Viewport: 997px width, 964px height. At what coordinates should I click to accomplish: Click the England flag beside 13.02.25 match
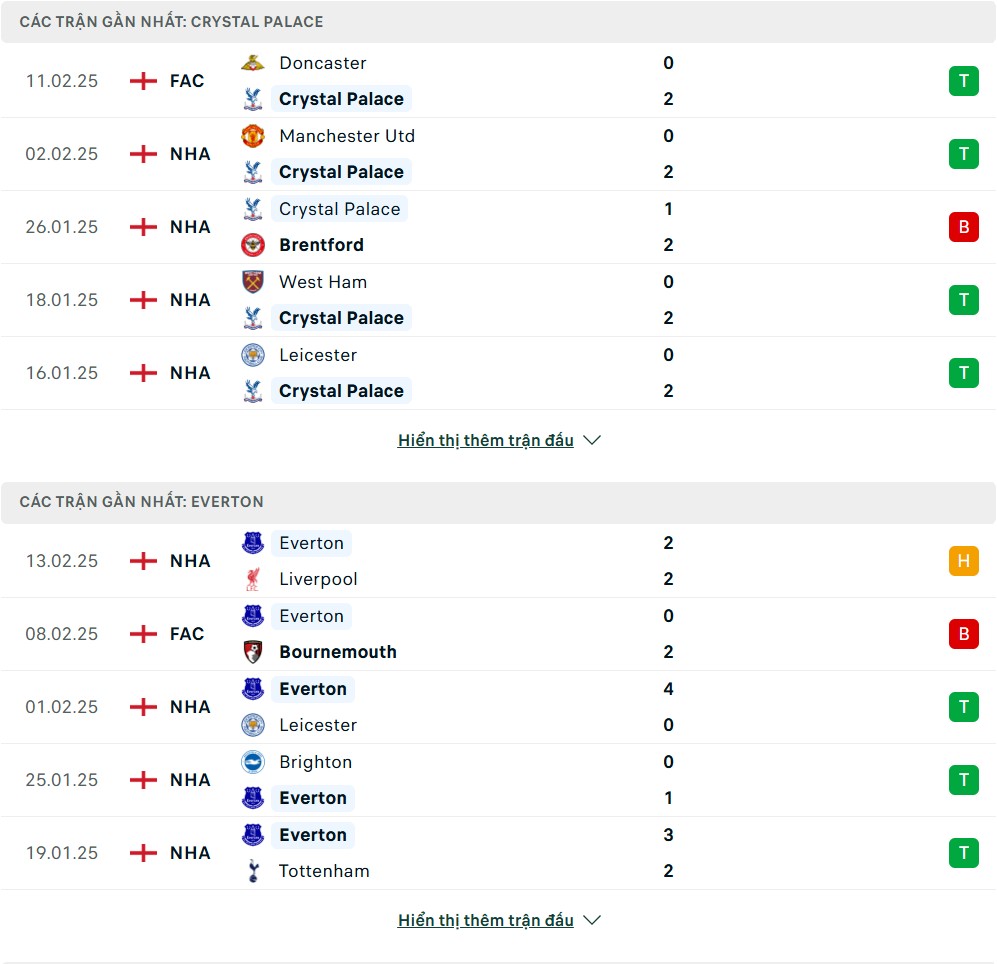coord(143,561)
